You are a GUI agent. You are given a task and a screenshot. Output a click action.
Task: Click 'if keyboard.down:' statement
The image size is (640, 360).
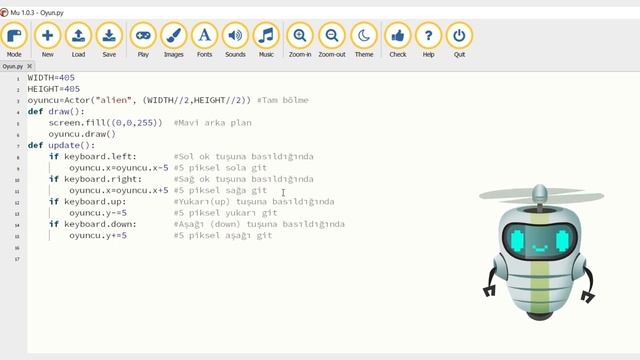tap(93, 224)
